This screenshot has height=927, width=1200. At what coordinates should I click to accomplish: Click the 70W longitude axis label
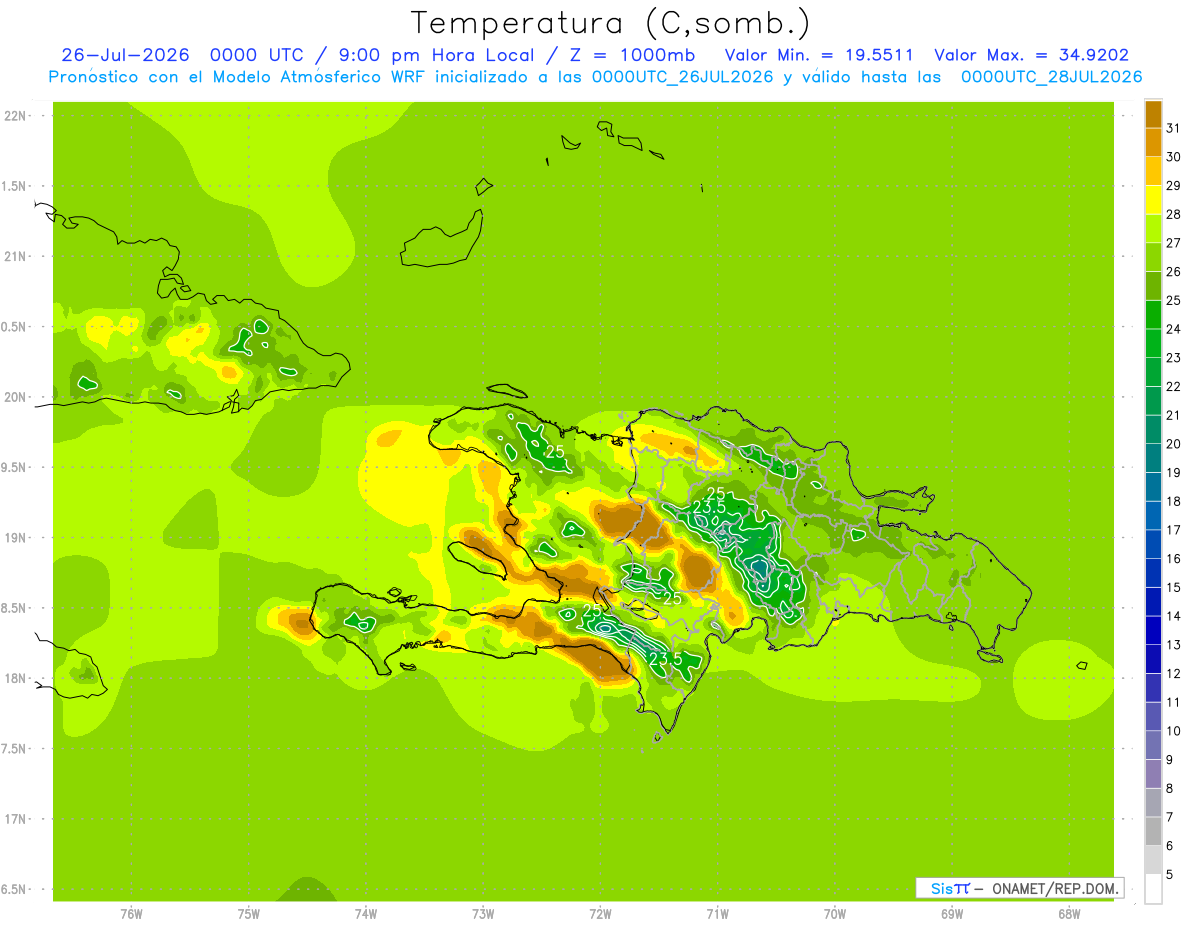coord(834,913)
